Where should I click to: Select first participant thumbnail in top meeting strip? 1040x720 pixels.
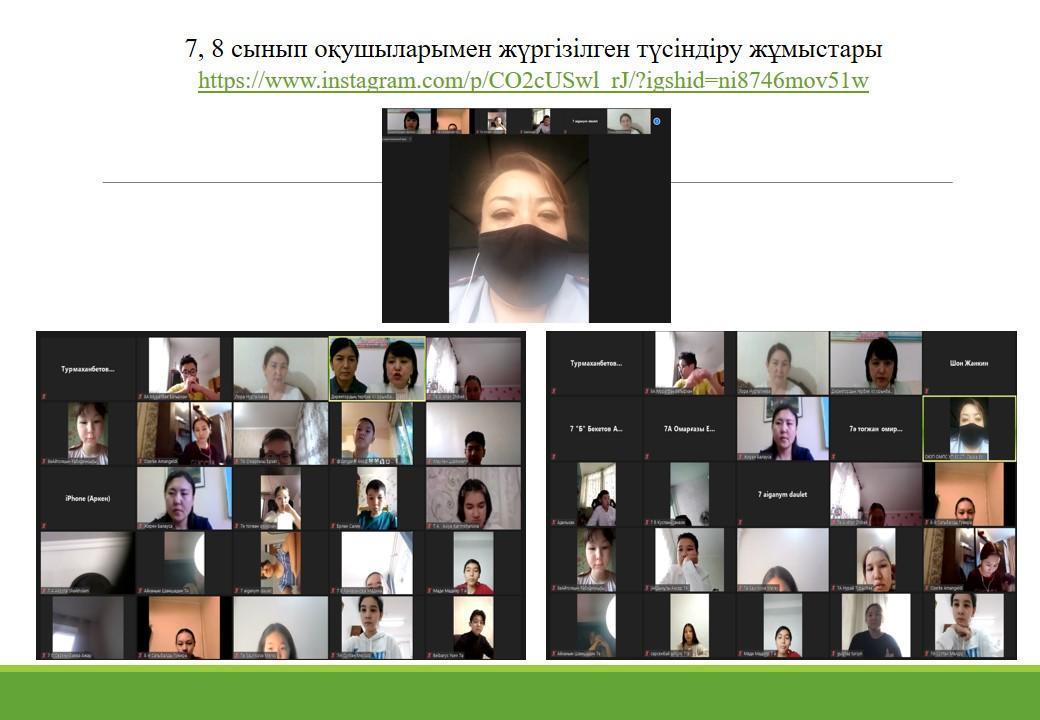pos(409,121)
